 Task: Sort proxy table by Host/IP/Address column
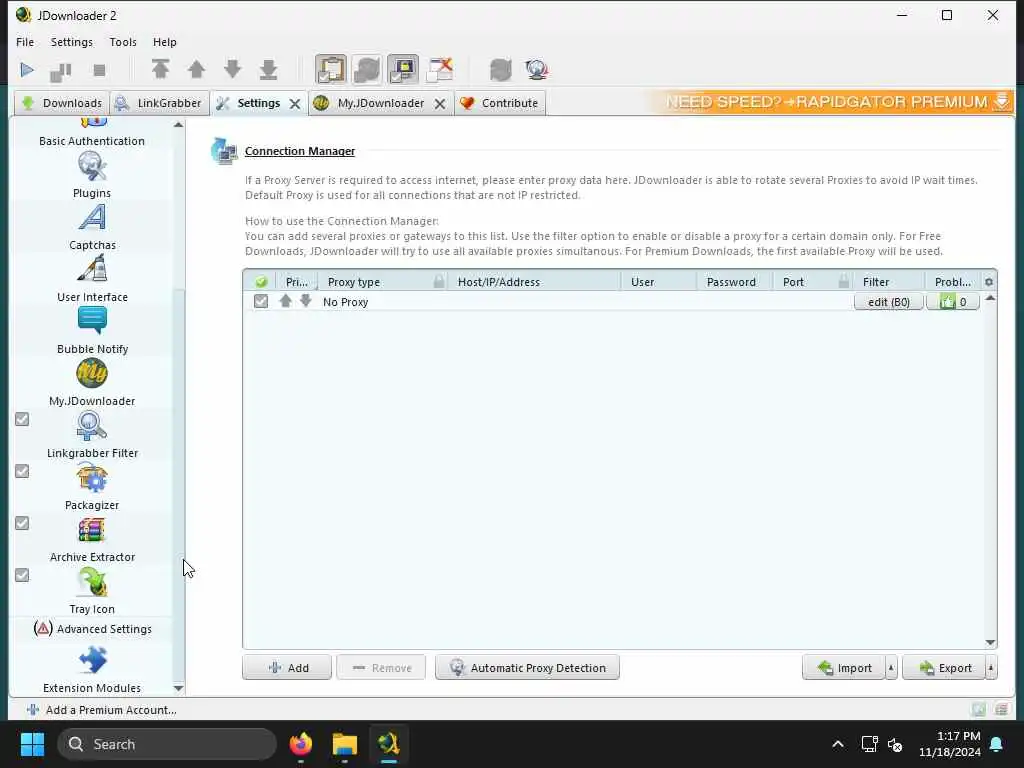(534, 281)
